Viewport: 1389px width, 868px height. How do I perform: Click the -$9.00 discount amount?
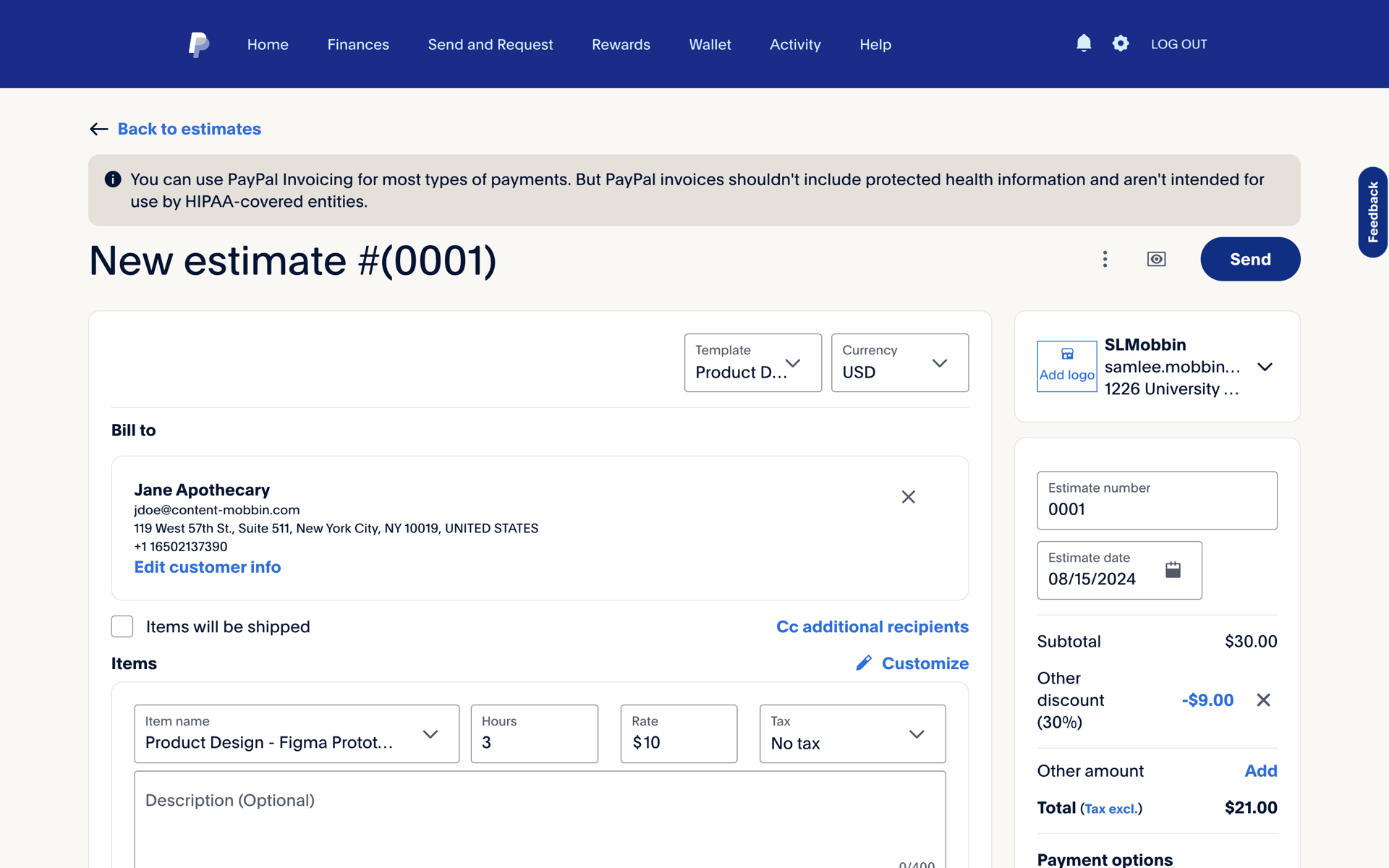click(x=1207, y=700)
